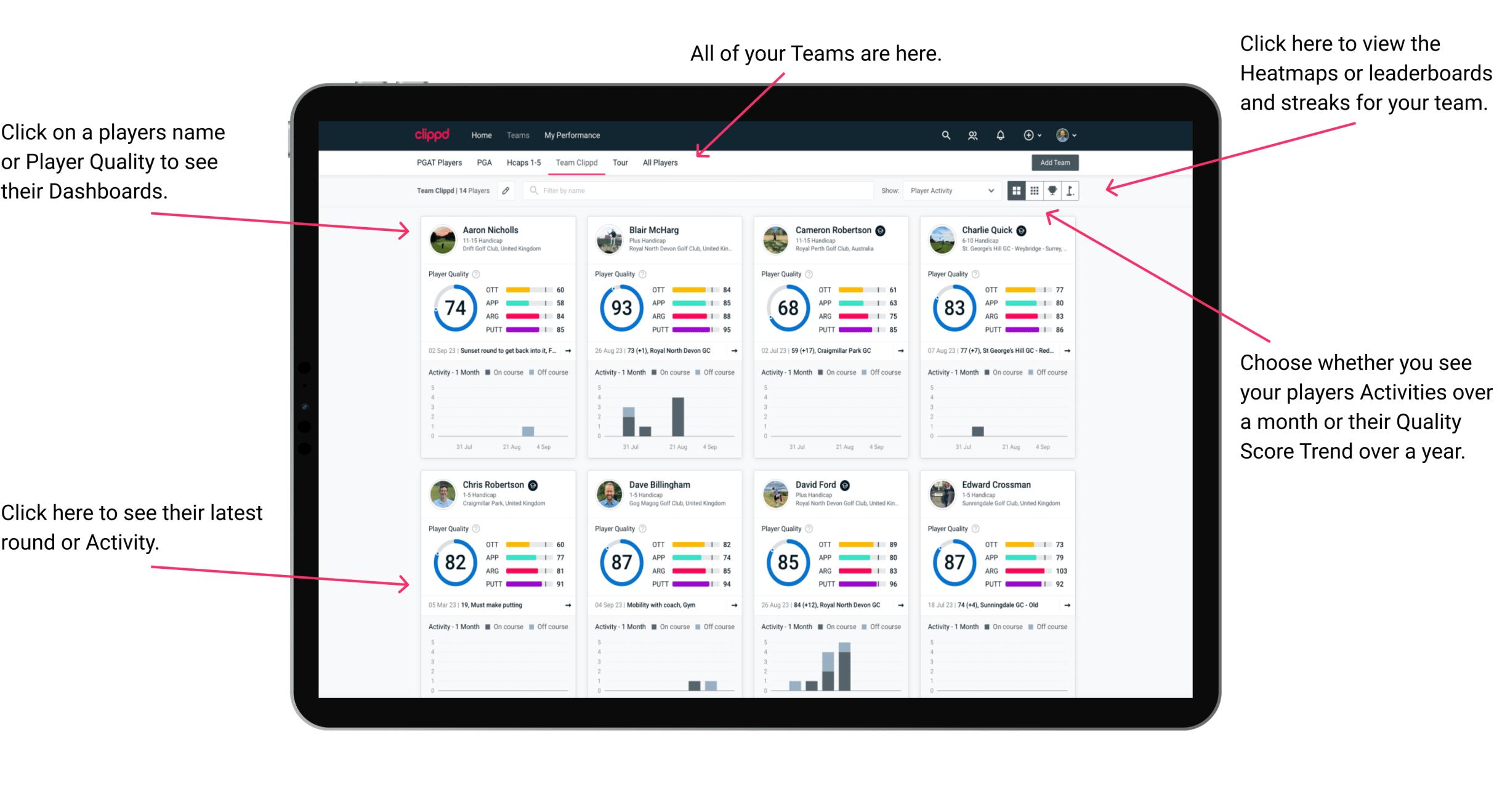Click the Add Team button
Image resolution: width=1510 pixels, height=812 pixels.
pos(1056,164)
